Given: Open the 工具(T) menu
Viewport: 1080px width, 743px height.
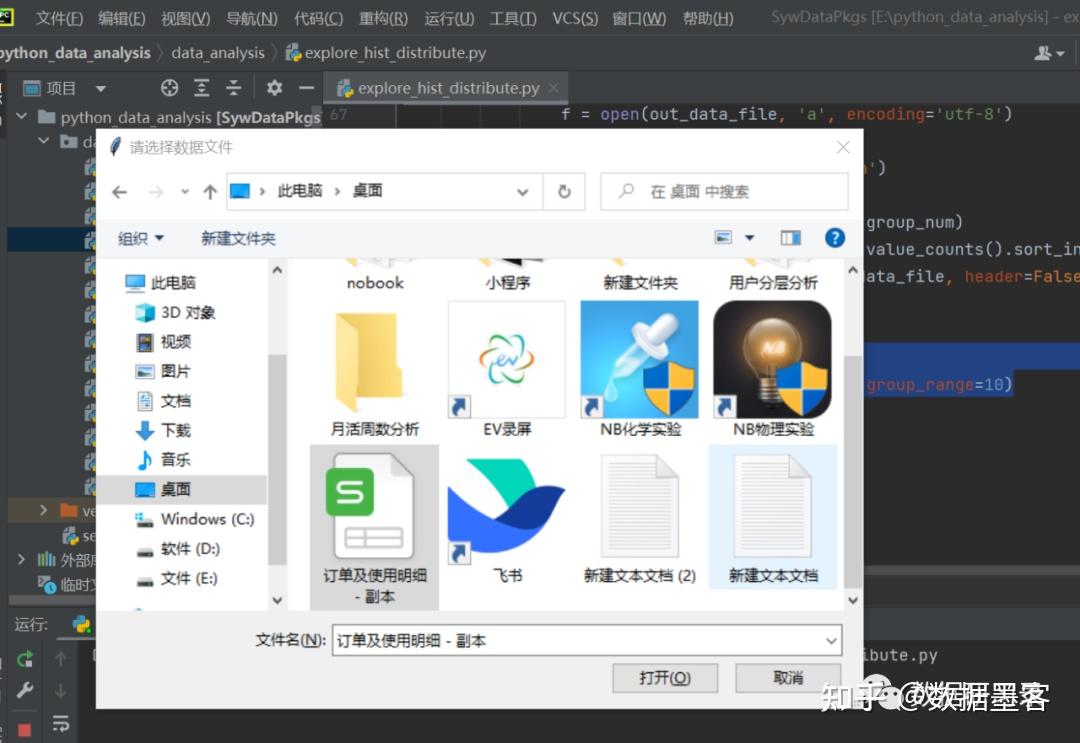Looking at the screenshot, I should coord(513,19).
